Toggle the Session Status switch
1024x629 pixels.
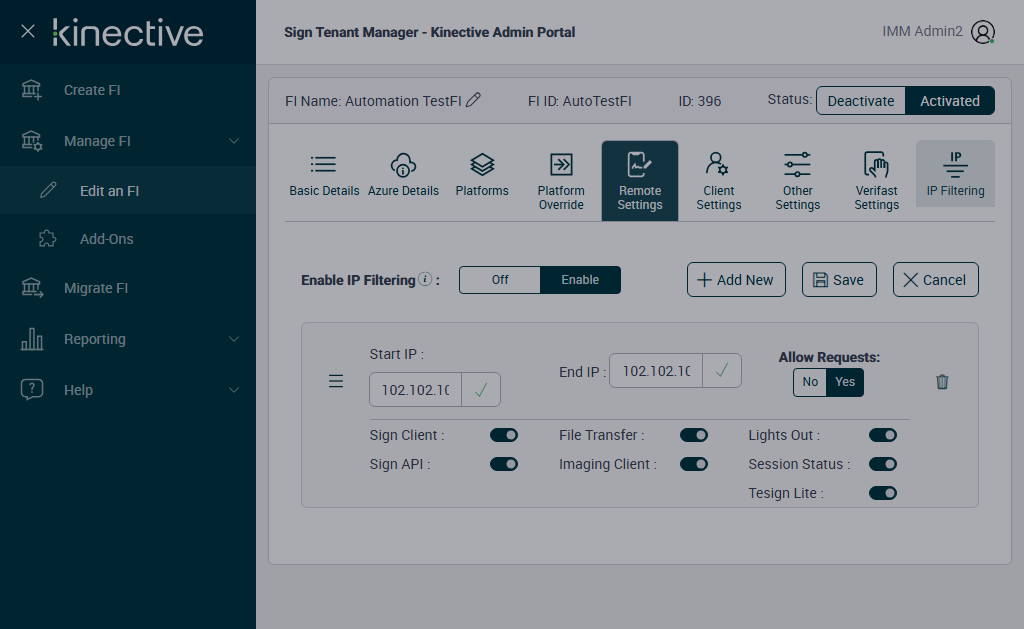coord(882,464)
